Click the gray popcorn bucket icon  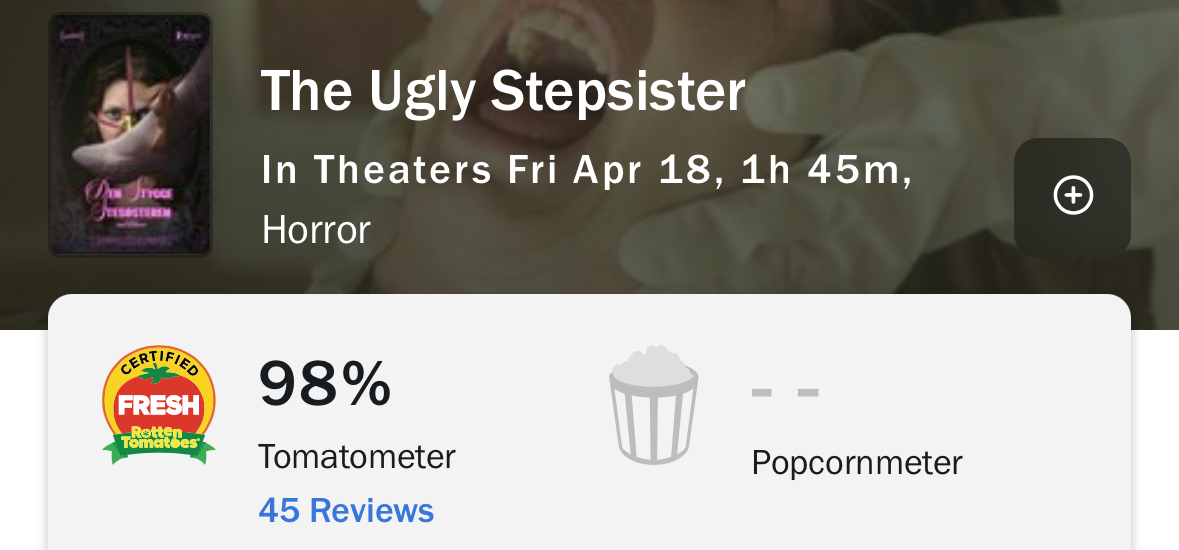(x=653, y=405)
